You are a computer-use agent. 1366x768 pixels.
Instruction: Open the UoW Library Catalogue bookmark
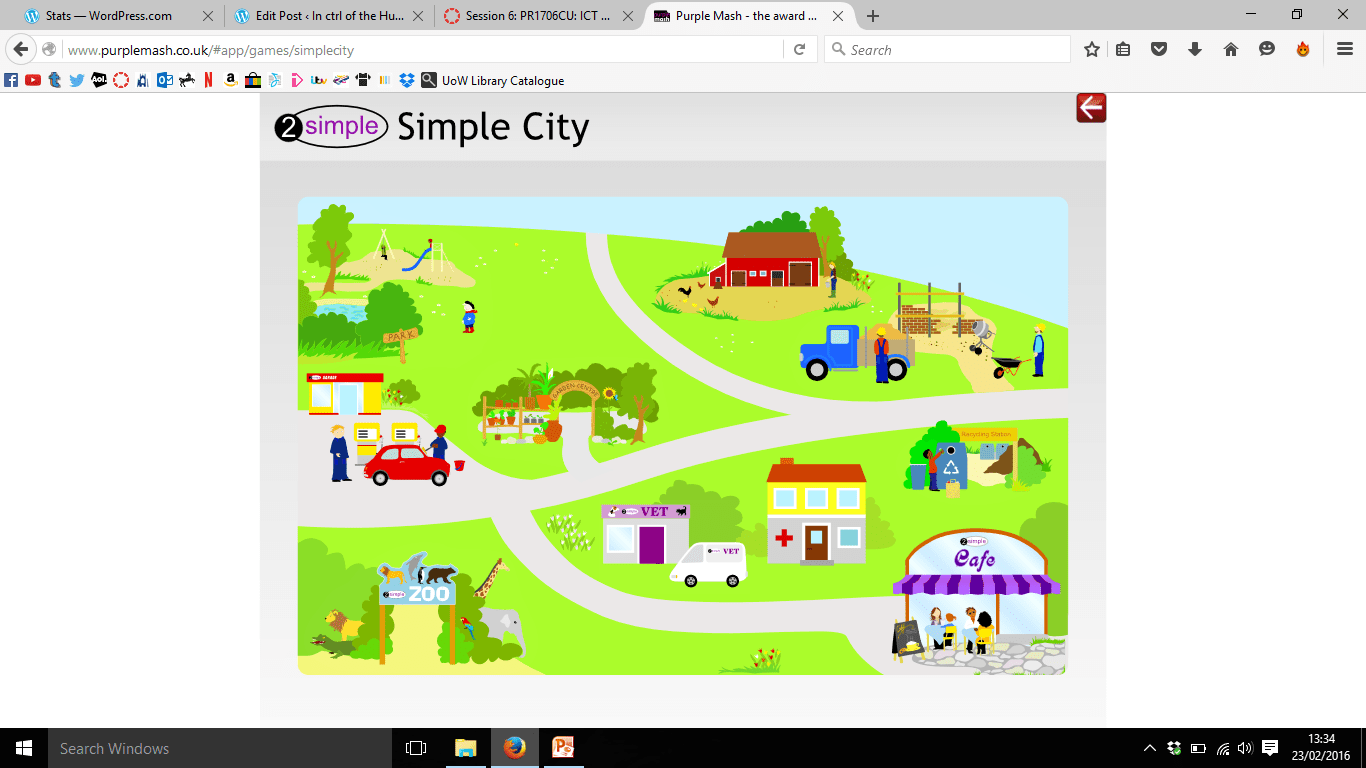[x=492, y=80]
